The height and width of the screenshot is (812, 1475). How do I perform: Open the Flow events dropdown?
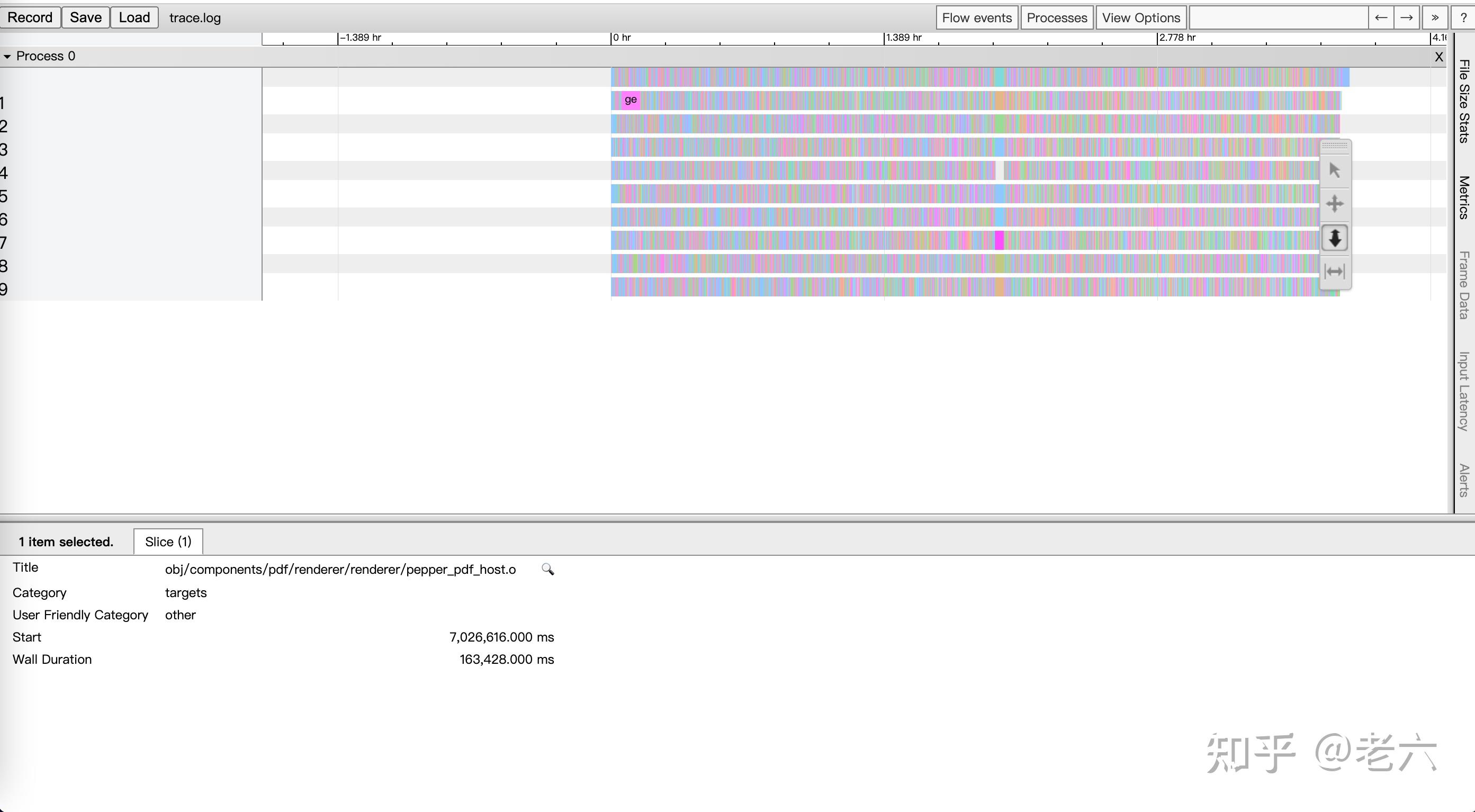[x=977, y=18]
